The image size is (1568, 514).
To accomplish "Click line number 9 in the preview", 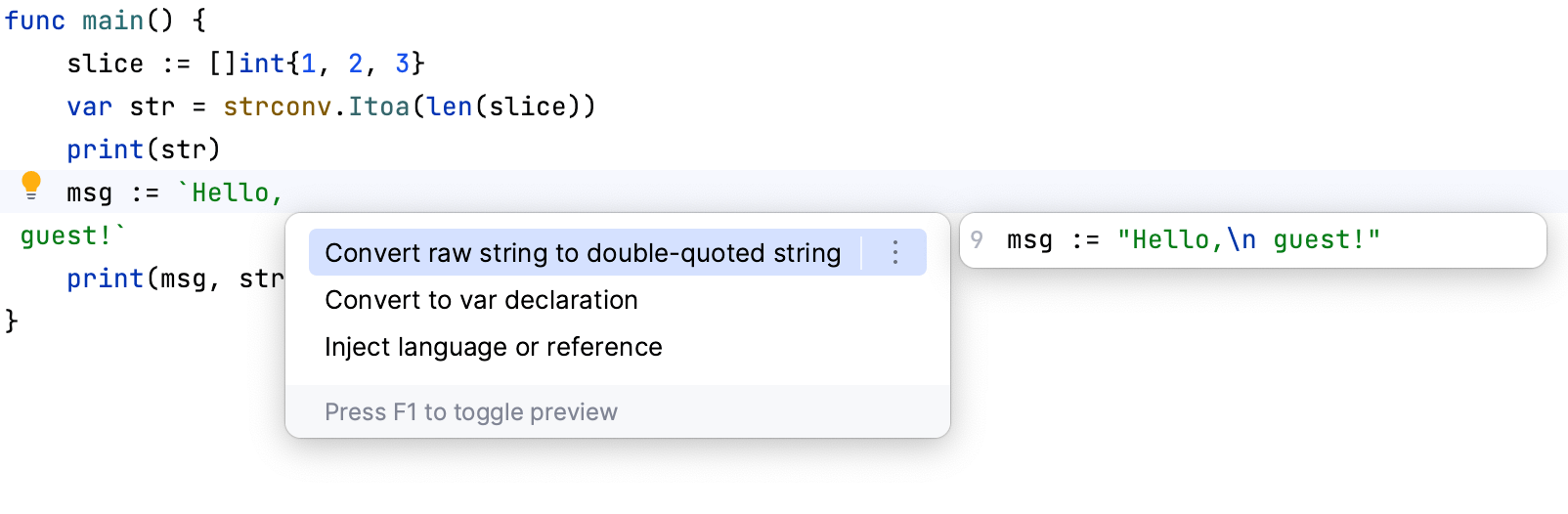I will pyautogui.click(x=977, y=240).
